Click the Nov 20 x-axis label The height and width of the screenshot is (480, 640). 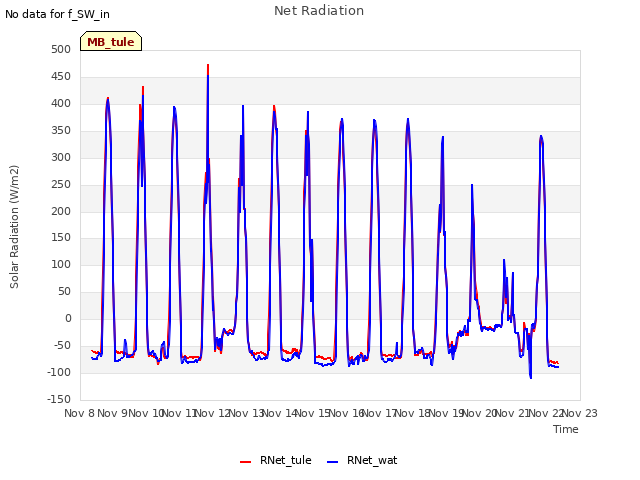click(480, 413)
